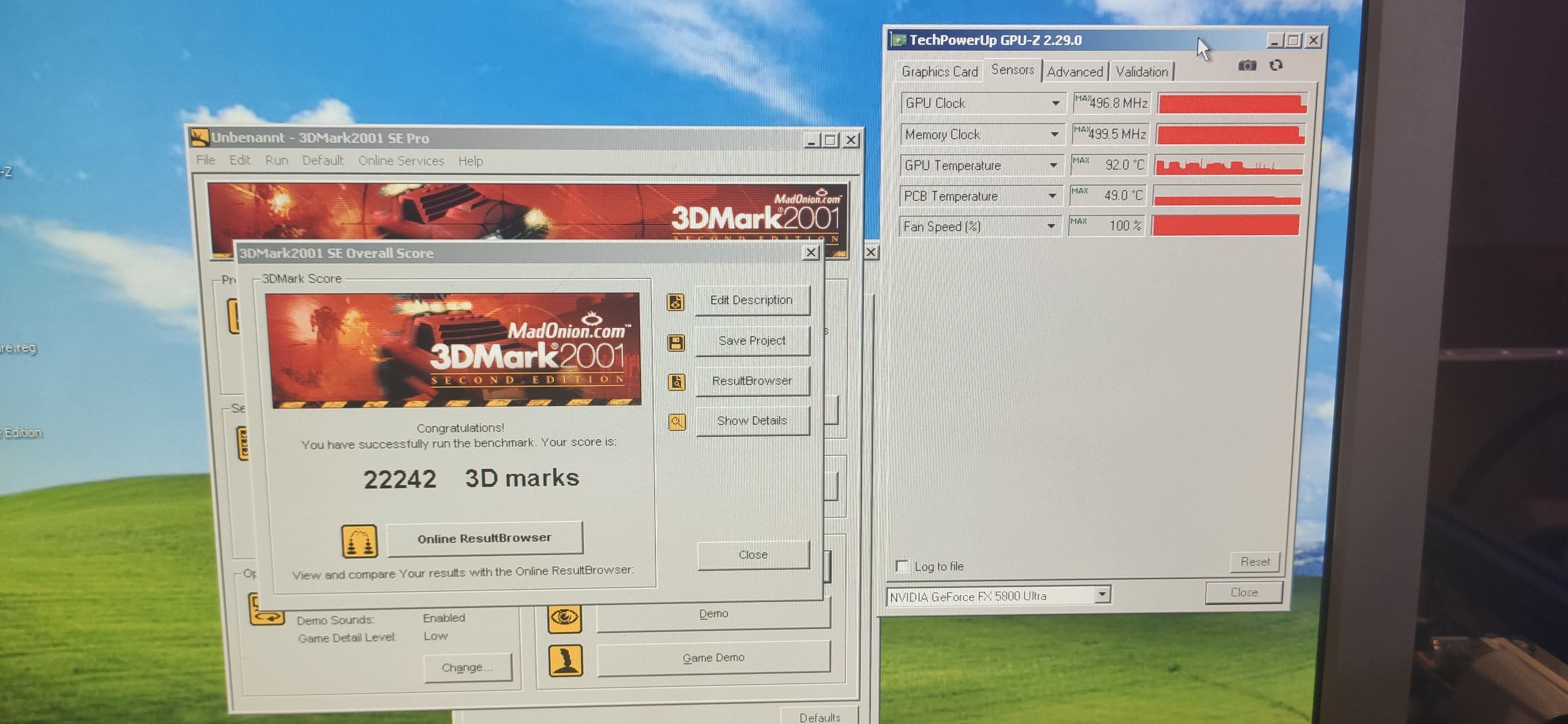This screenshot has width=1568, height=724.
Task: Click the GPU-Z screenshot camera icon
Action: tap(1247, 65)
